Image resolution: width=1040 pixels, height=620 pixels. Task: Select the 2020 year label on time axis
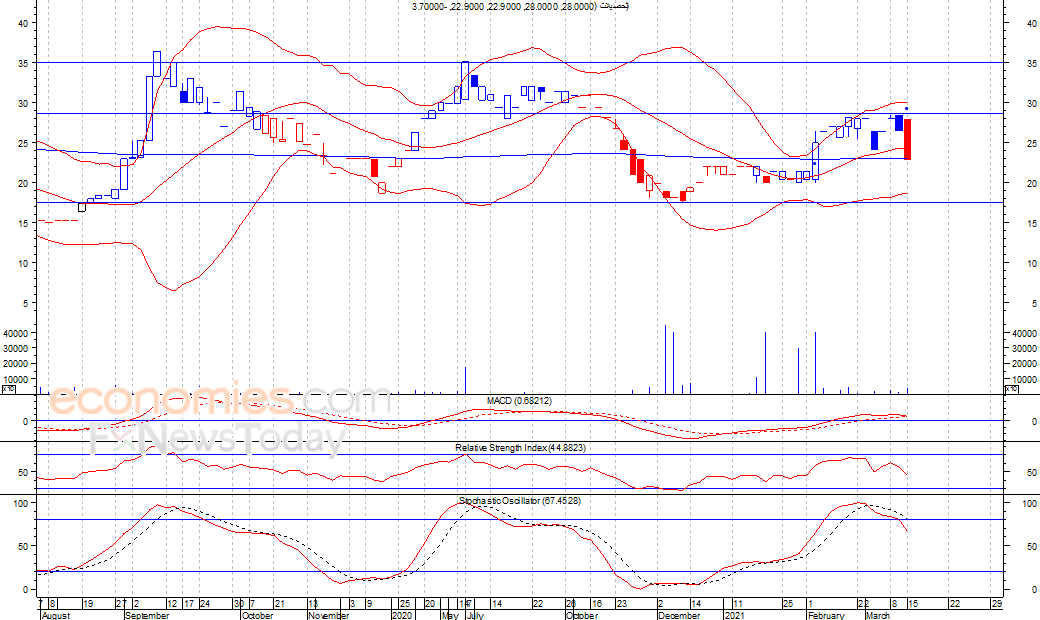point(402,615)
